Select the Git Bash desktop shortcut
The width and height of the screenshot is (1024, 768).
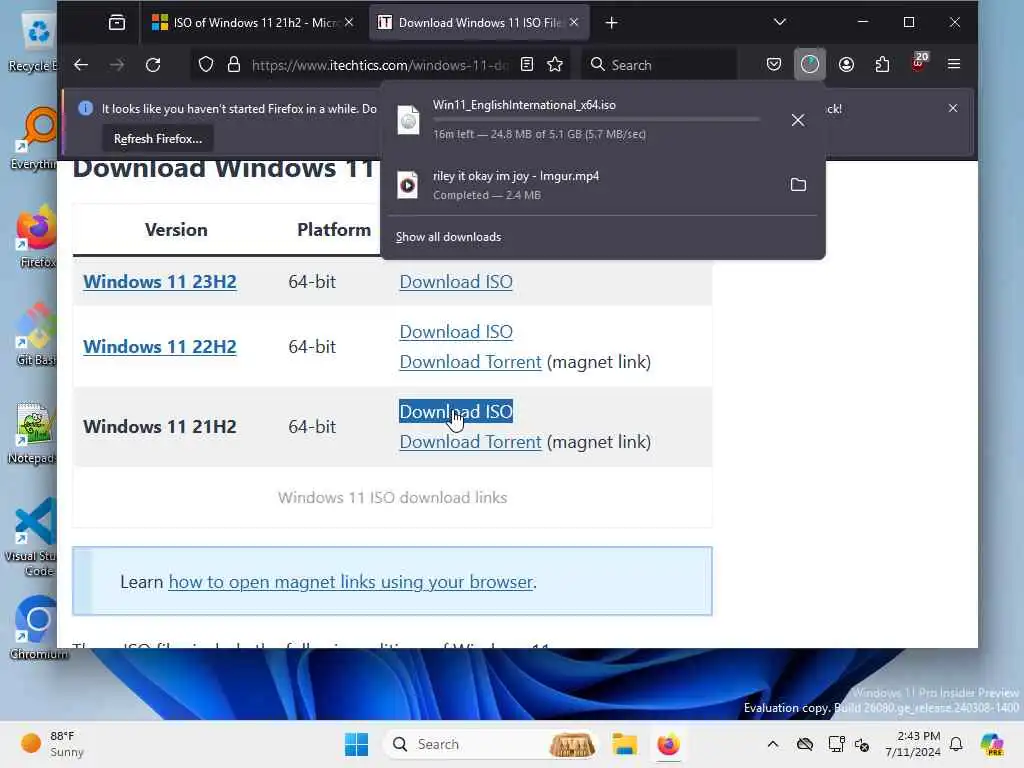[x=36, y=333]
